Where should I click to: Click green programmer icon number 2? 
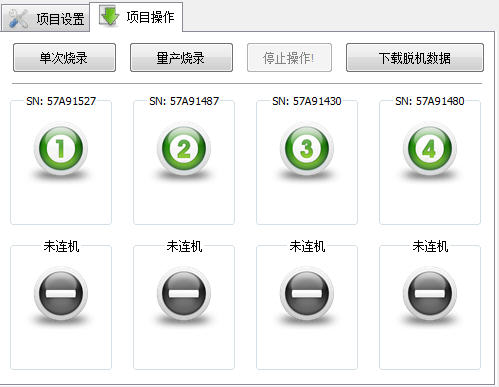tap(184, 149)
